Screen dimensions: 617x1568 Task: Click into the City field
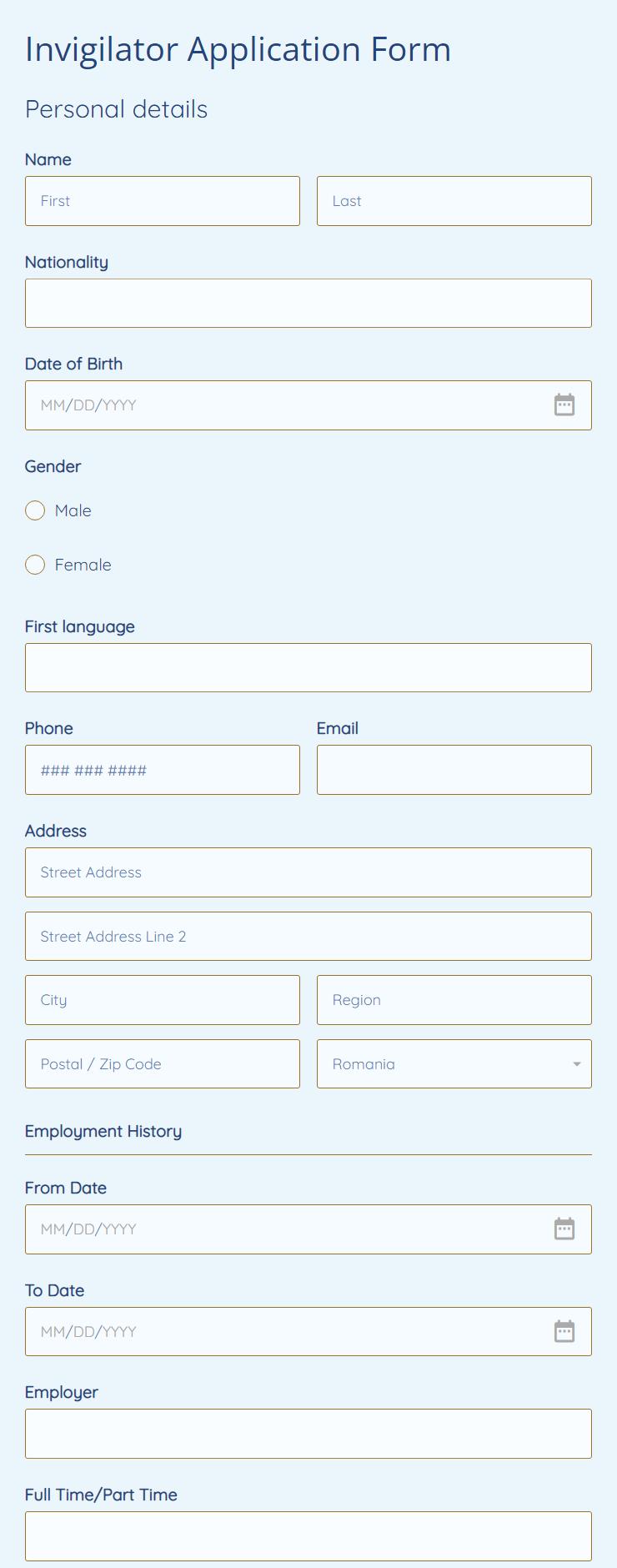pyautogui.click(x=163, y=999)
